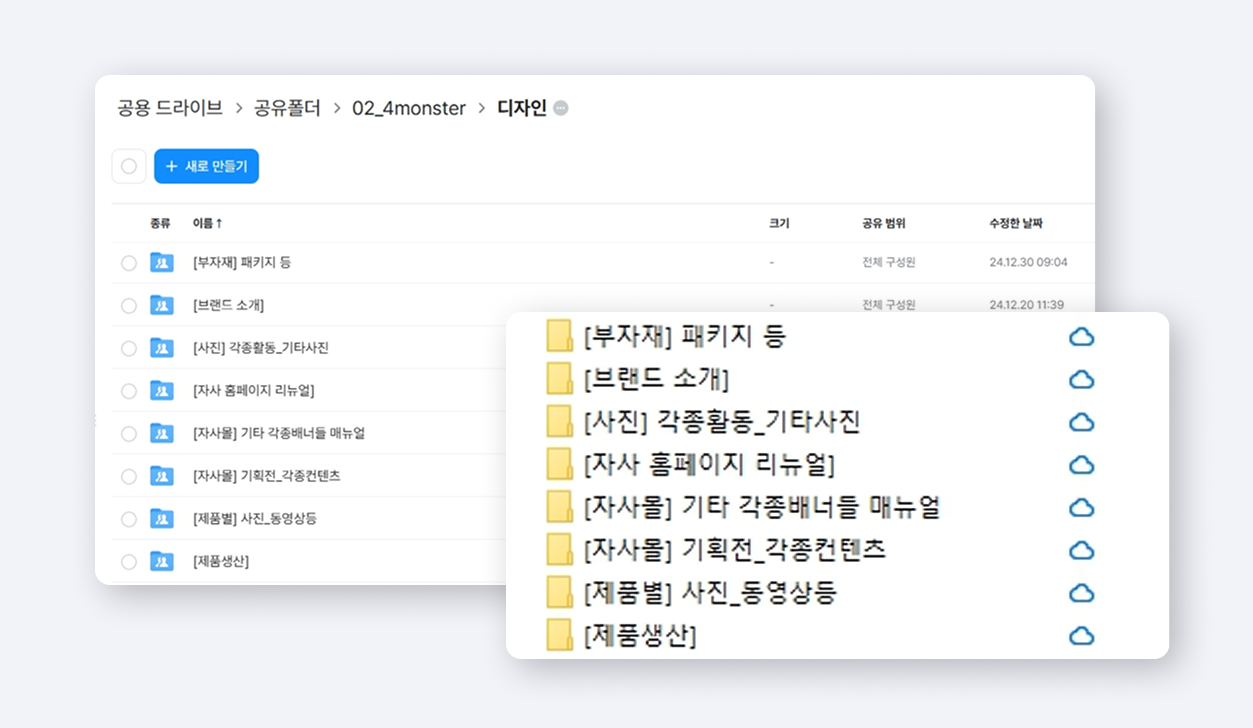The height and width of the screenshot is (728, 1253).
Task: Click the cloud icon next to [자사몰] 기타 각종배너들 매뉴얼
Action: (1082, 507)
